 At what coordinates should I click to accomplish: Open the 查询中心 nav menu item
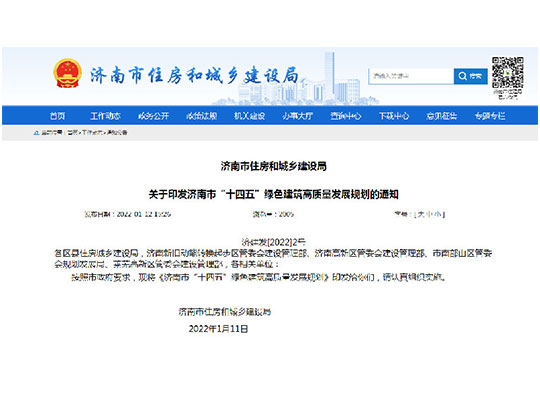346,116
